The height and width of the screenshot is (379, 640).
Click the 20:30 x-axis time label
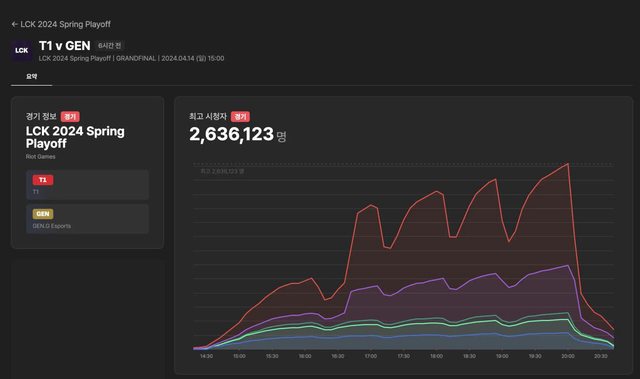[601, 356]
